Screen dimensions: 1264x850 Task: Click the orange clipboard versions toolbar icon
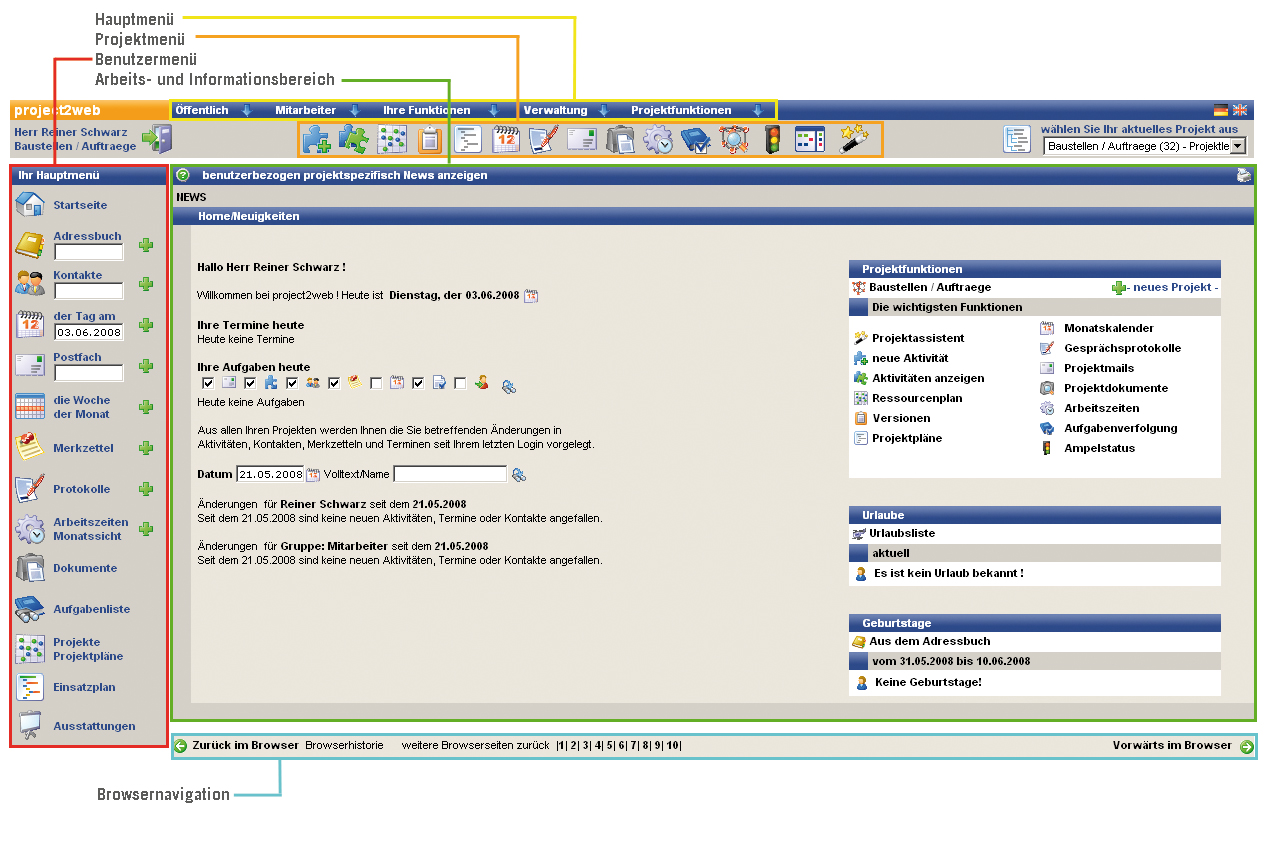click(429, 140)
